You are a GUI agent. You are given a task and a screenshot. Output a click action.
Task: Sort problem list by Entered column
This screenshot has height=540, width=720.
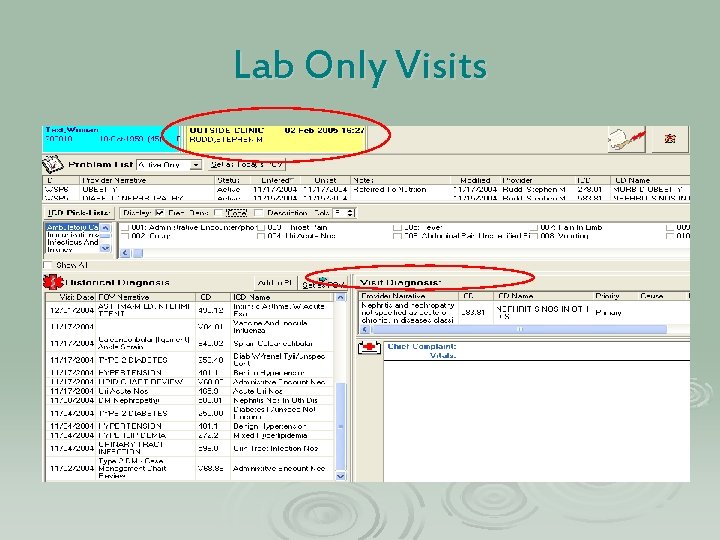click(x=276, y=180)
